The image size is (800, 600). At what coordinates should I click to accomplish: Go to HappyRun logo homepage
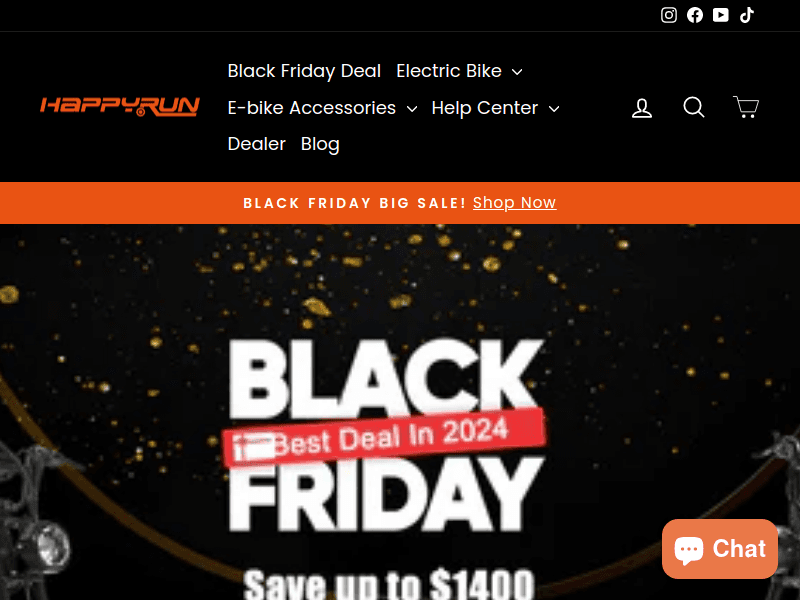[x=120, y=106]
